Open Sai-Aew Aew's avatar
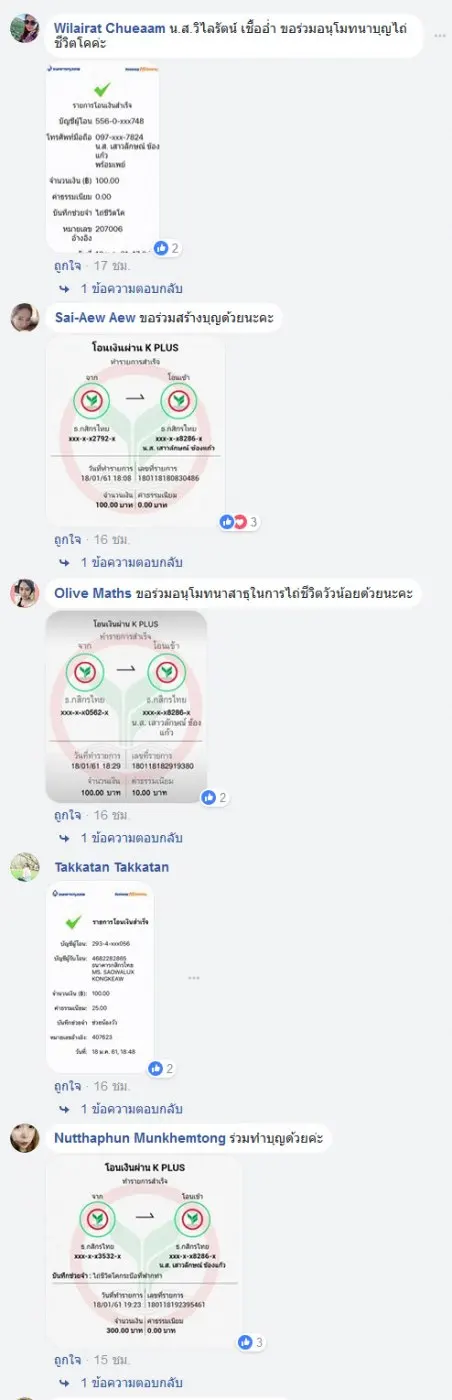 [25, 318]
